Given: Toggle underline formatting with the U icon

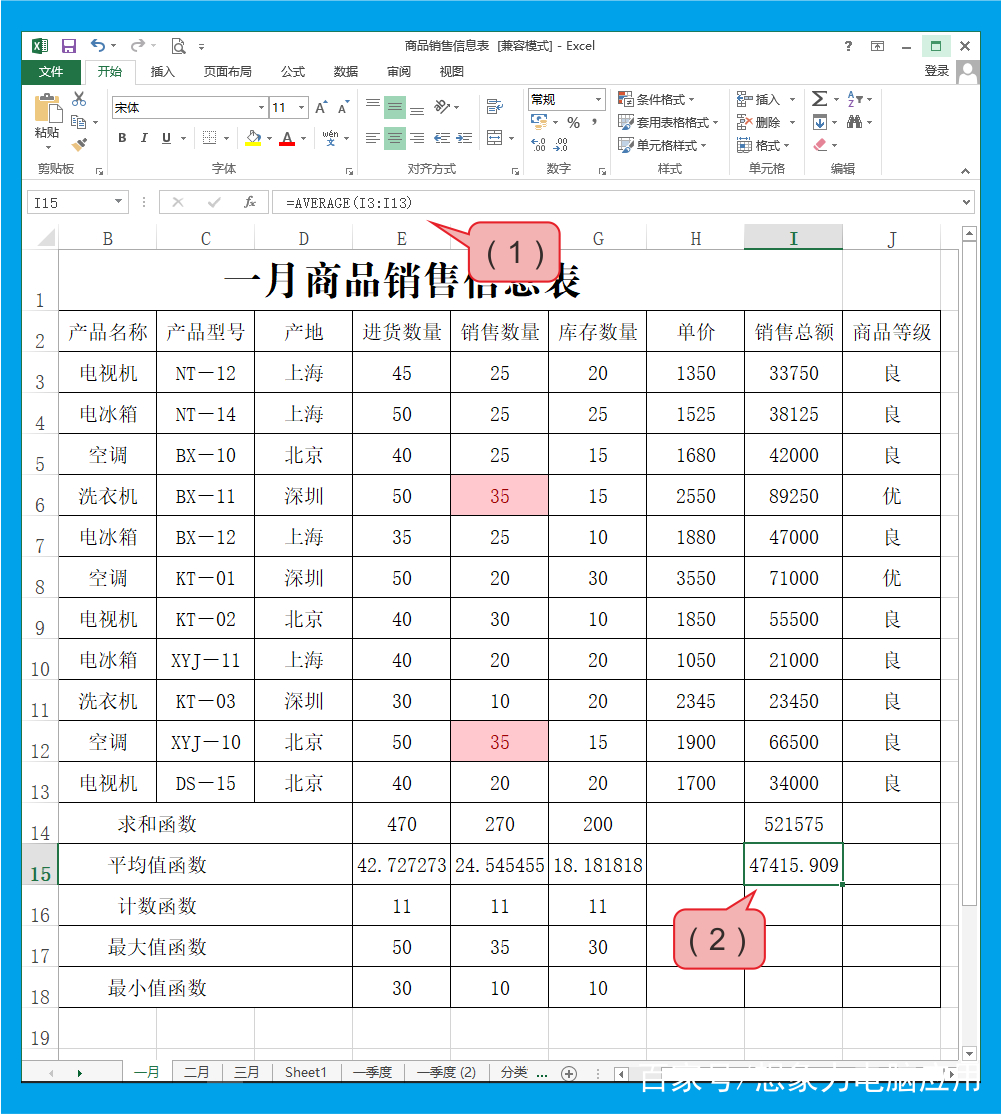Looking at the screenshot, I should (165, 137).
